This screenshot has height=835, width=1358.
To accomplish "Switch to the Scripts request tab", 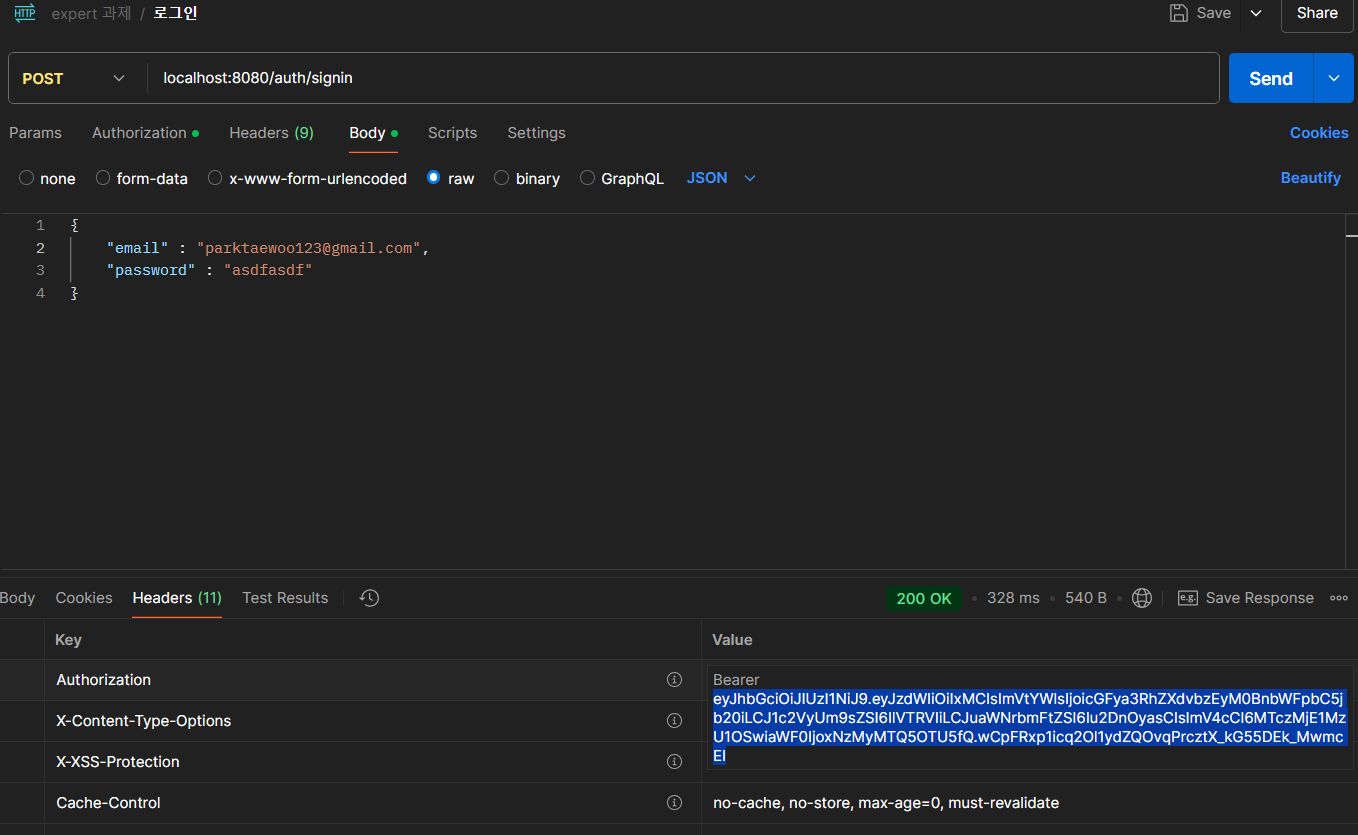I will coord(452,133).
